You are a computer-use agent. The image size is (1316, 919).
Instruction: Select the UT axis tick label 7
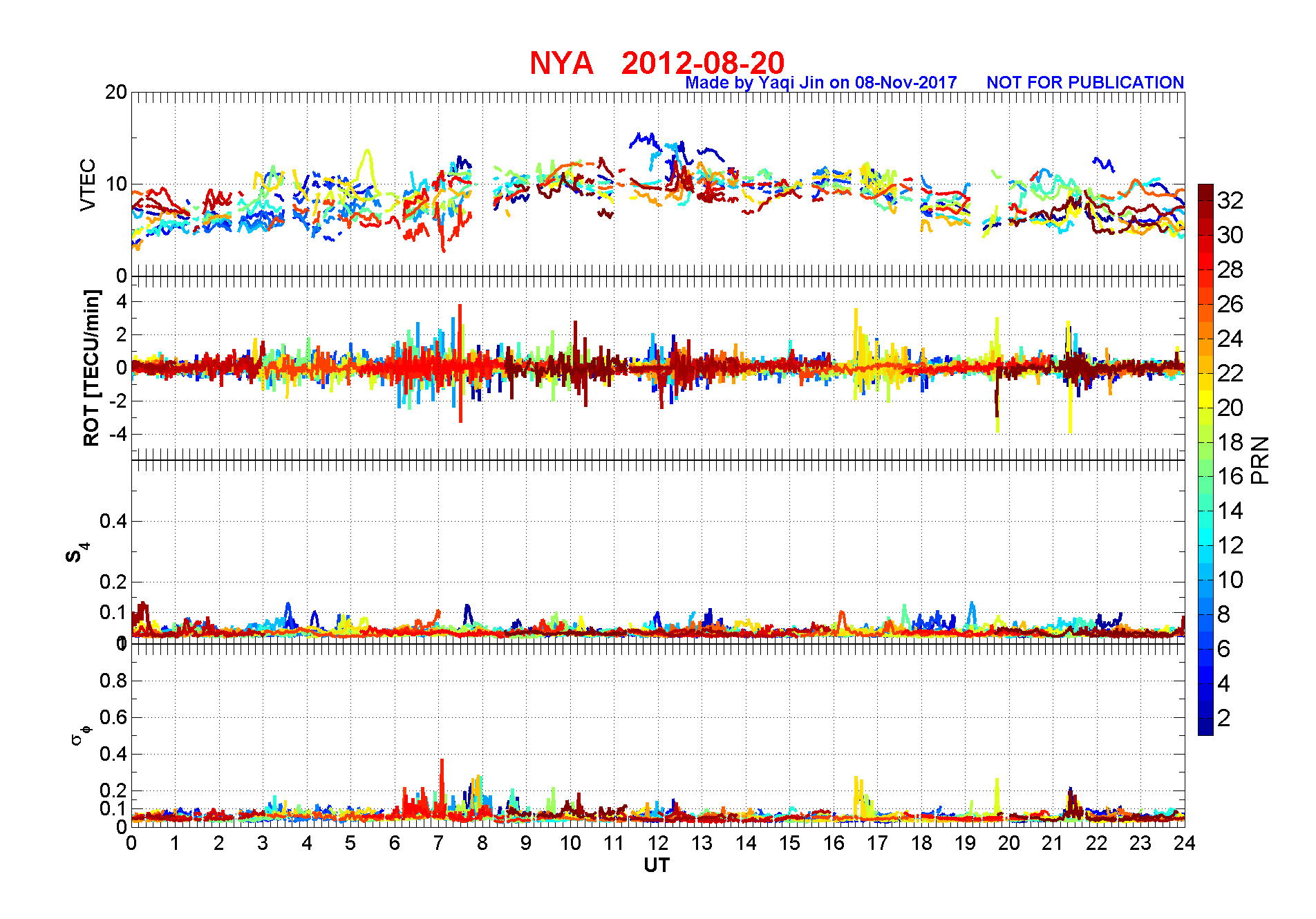pos(438,843)
